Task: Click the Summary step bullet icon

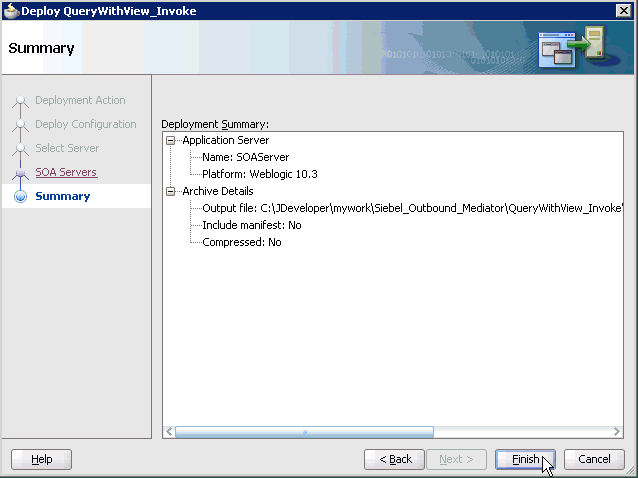Action: [x=20, y=196]
